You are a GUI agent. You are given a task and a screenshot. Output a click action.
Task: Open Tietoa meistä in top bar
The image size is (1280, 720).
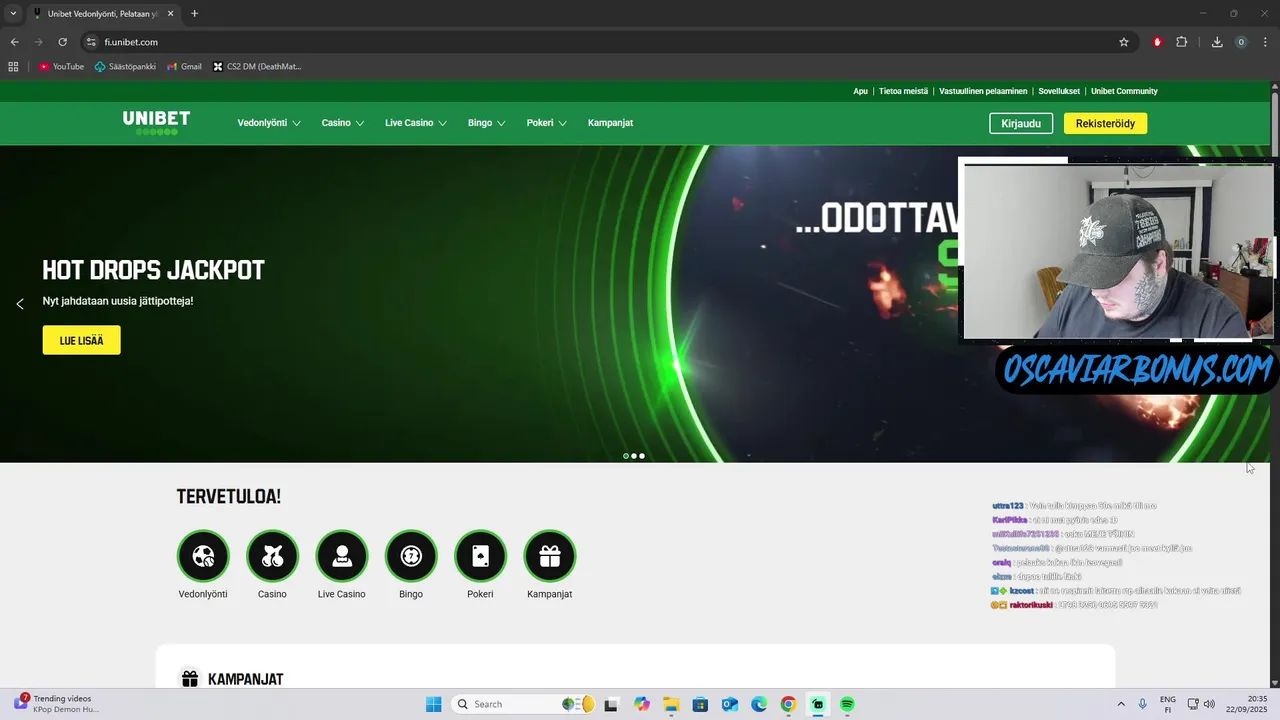(x=903, y=91)
